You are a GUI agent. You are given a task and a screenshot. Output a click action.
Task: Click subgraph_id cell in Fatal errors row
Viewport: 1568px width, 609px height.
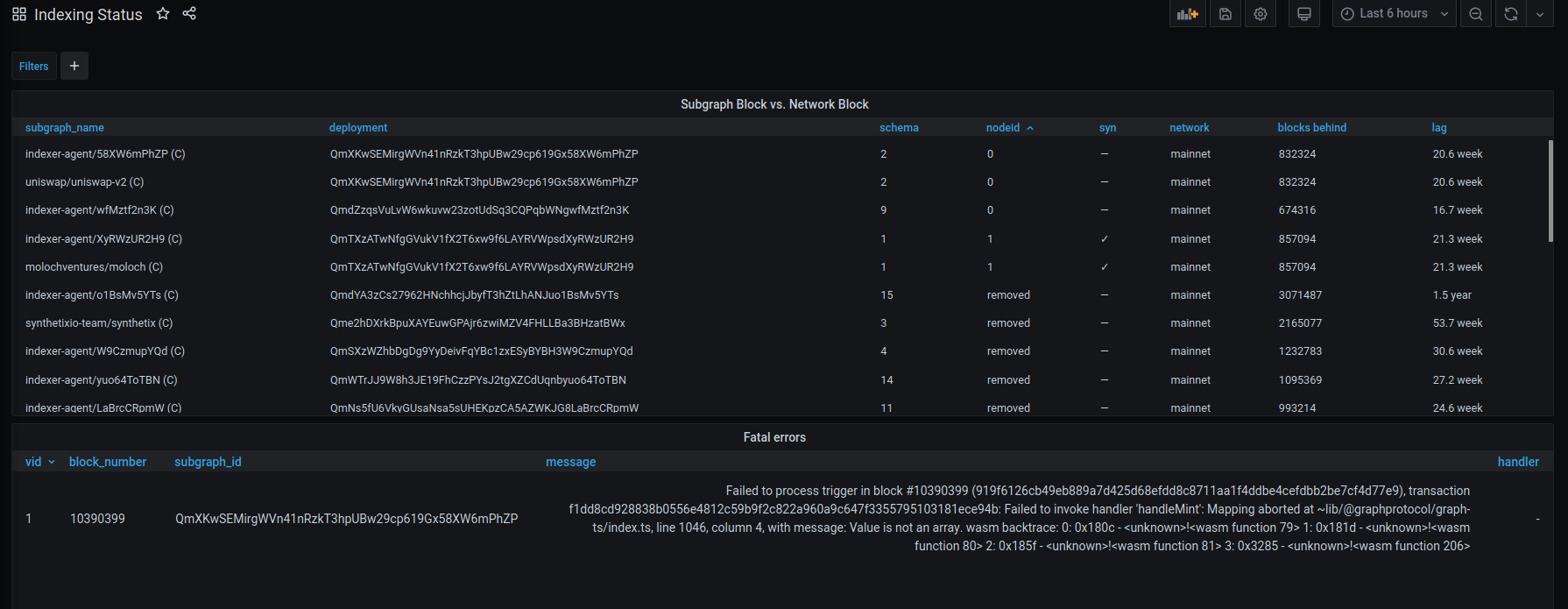[x=346, y=519]
